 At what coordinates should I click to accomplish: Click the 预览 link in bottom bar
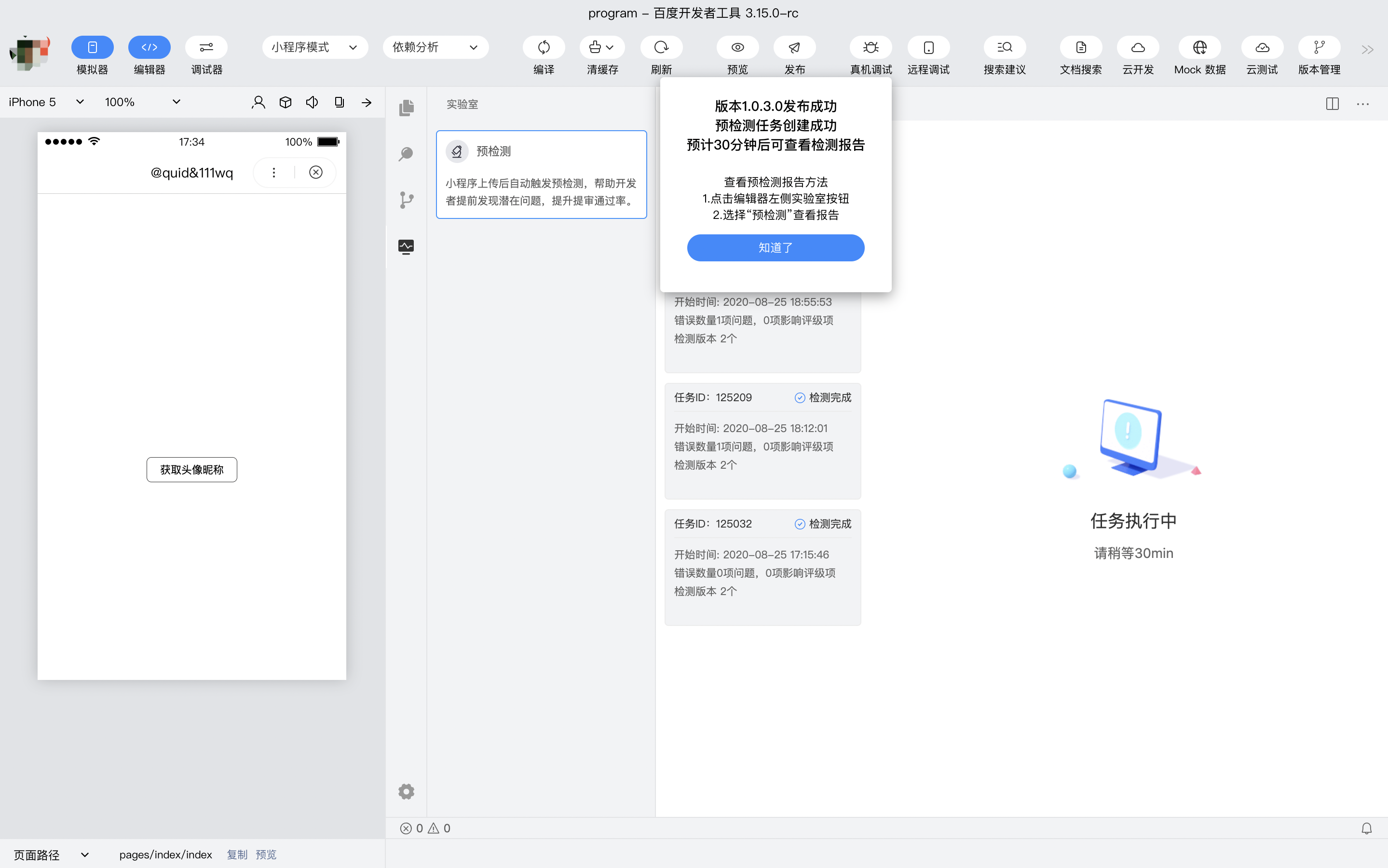pyautogui.click(x=266, y=855)
